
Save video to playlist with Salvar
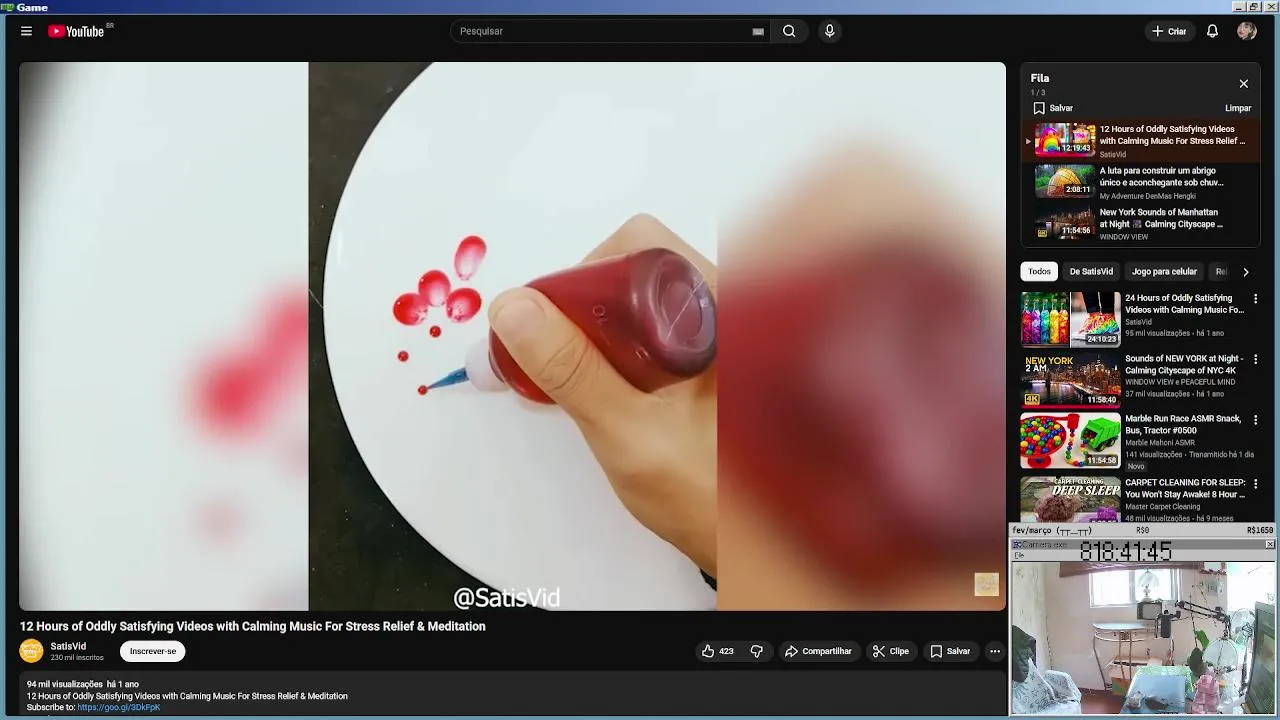pos(950,651)
